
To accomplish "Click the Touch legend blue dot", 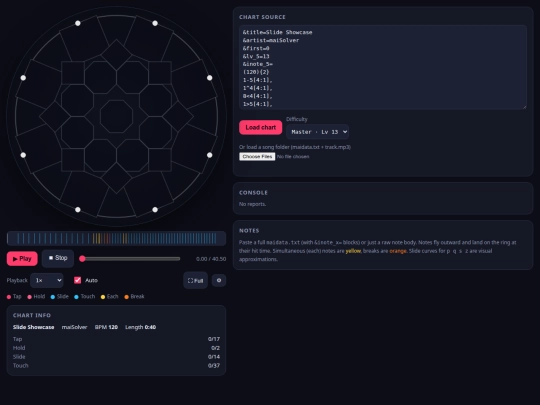I will (x=76, y=297).
